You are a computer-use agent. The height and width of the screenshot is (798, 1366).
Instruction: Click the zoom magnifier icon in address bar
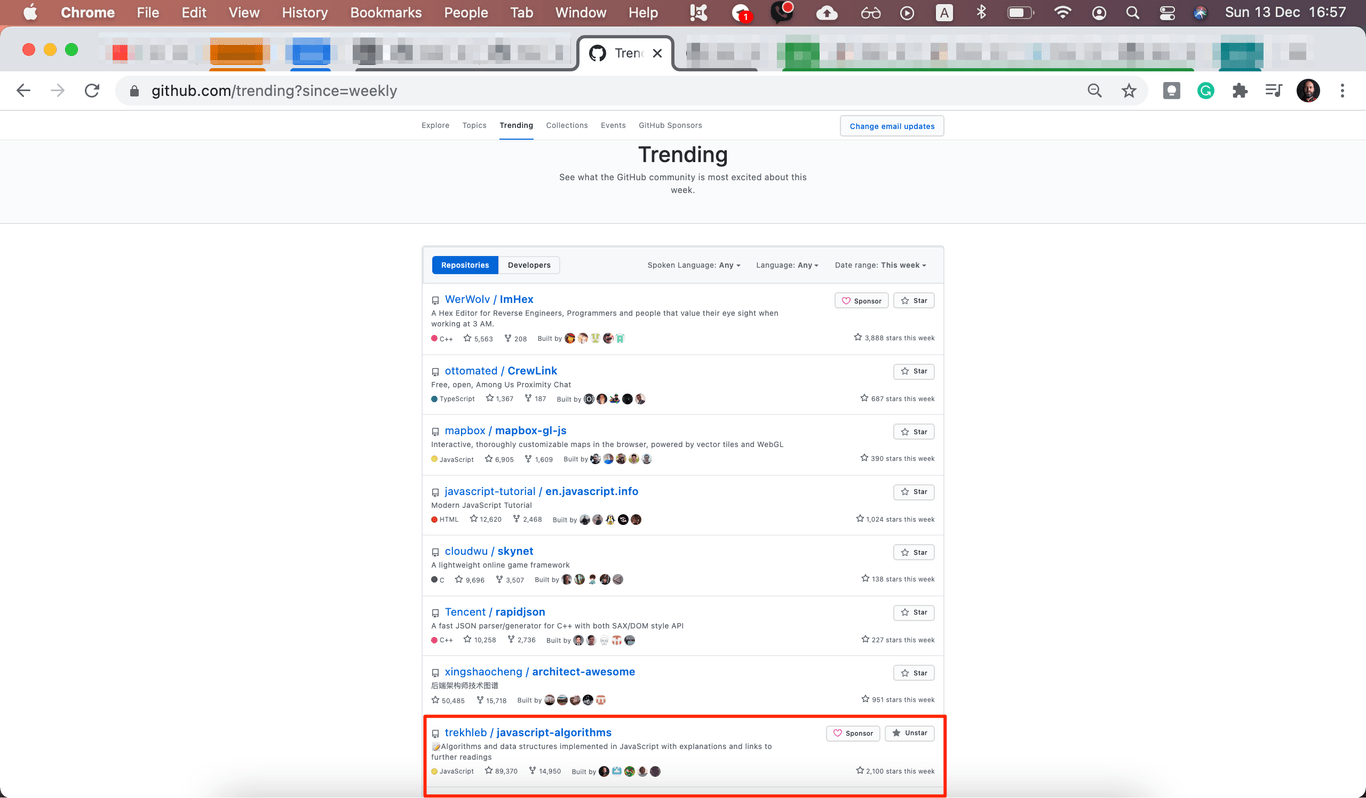click(x=1095, y=91)
